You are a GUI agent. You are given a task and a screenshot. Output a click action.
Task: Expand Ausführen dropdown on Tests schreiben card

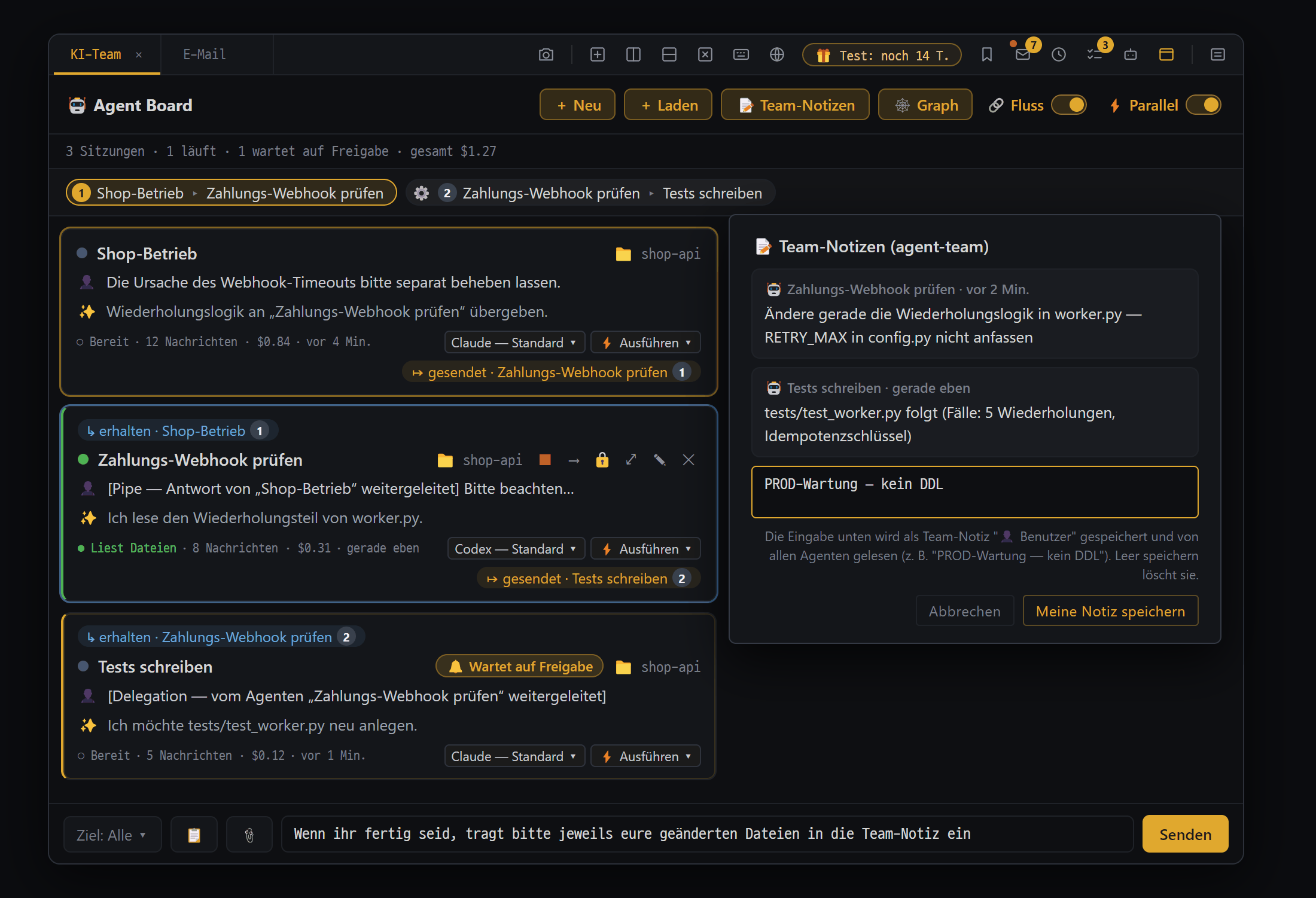[x=645, y=756]
